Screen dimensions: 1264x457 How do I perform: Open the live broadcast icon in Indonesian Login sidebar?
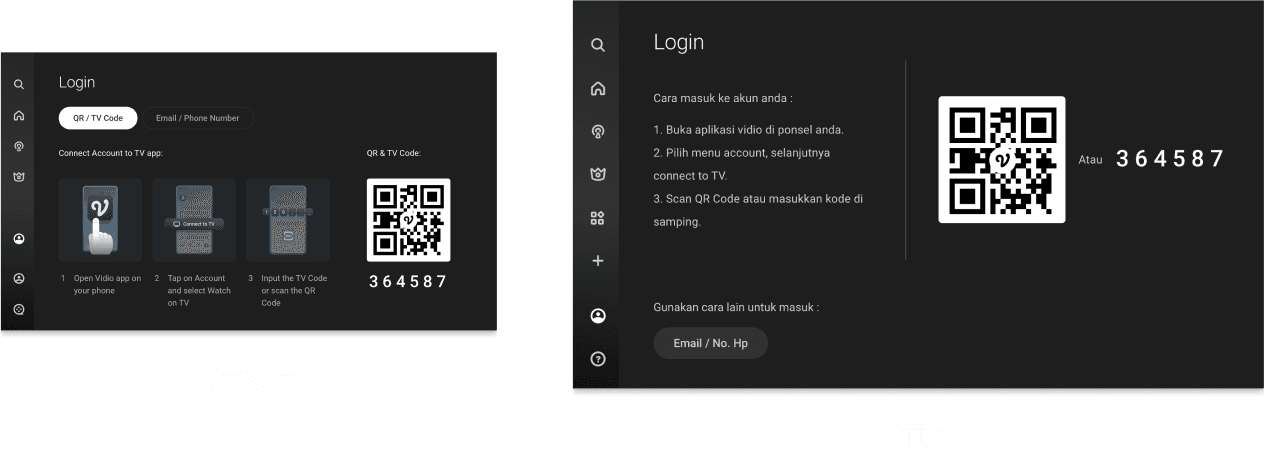[598, 131]
